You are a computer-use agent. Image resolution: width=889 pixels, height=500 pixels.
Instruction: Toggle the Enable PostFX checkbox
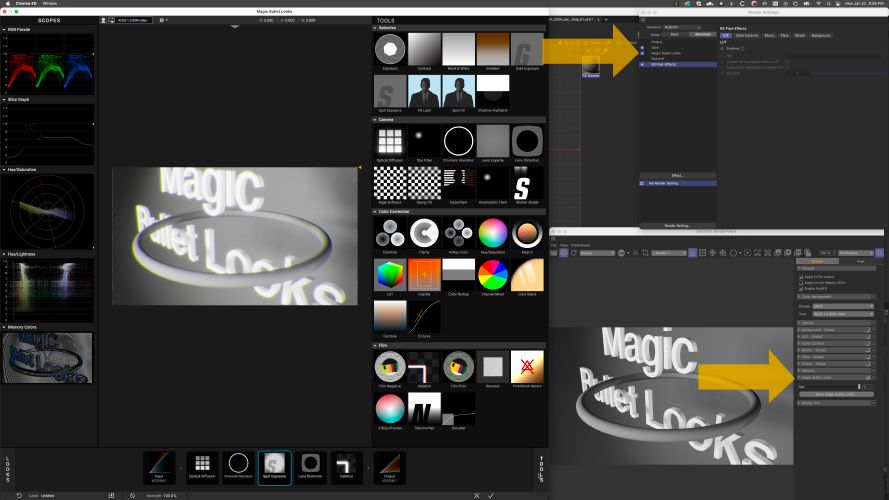[x=801, y=289]
